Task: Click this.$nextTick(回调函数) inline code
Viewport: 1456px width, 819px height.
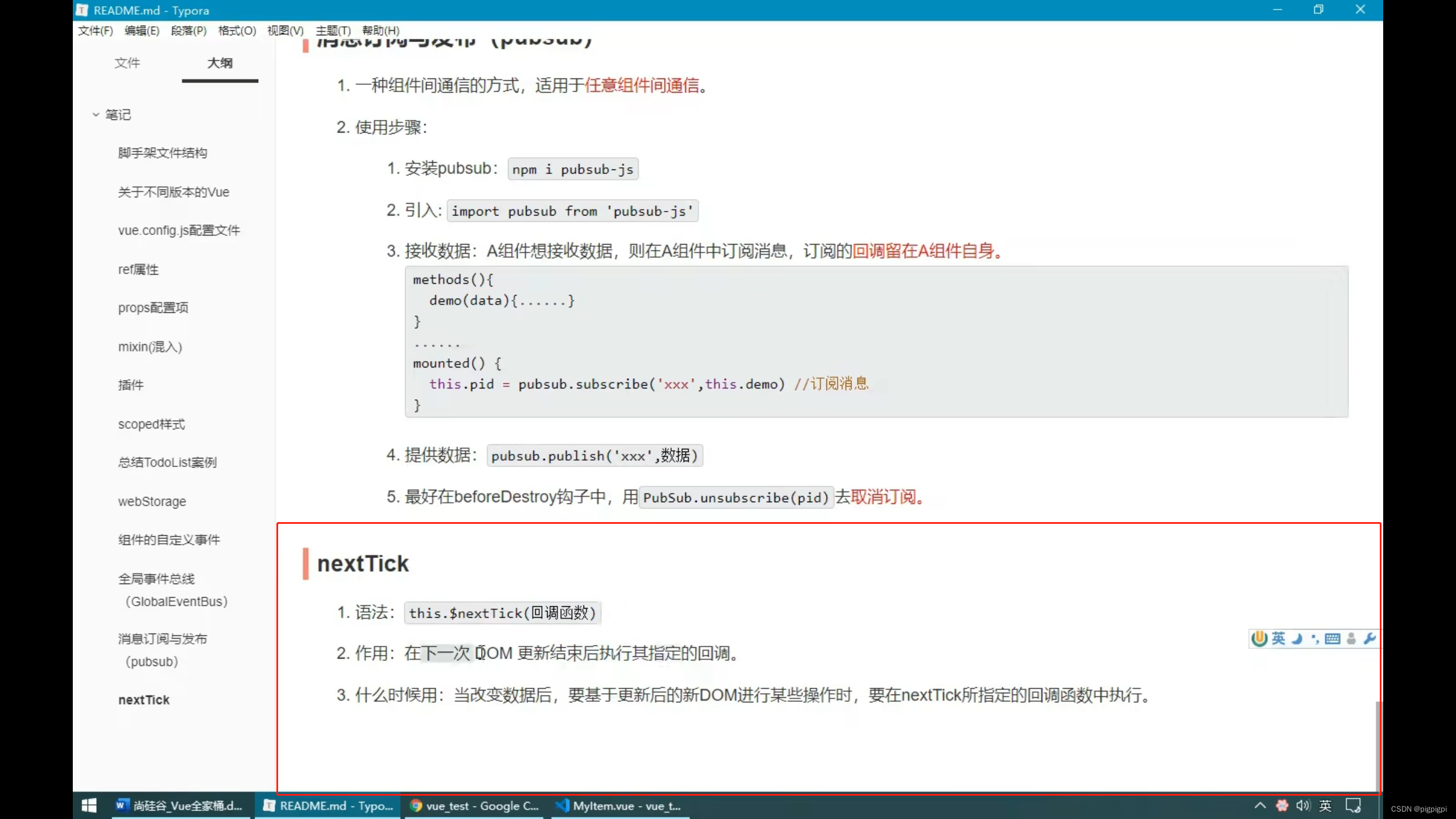Action: [503, 613]
